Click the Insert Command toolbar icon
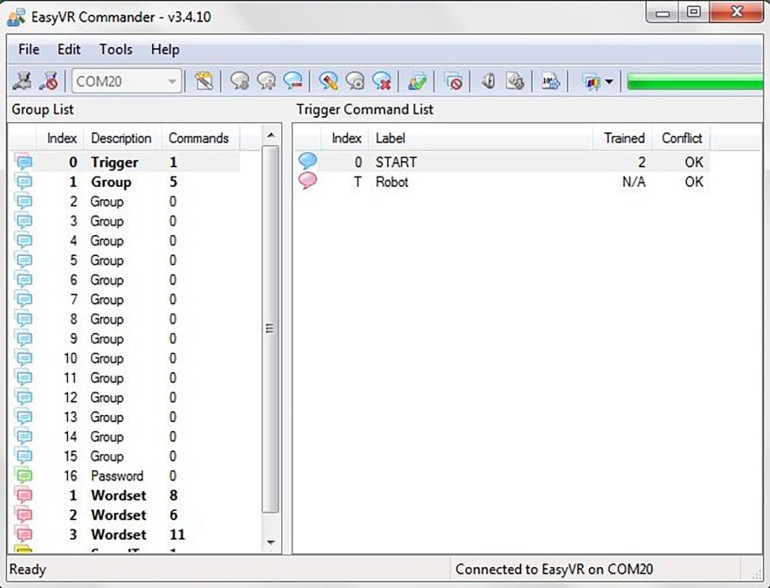 [x=267, y=81]
